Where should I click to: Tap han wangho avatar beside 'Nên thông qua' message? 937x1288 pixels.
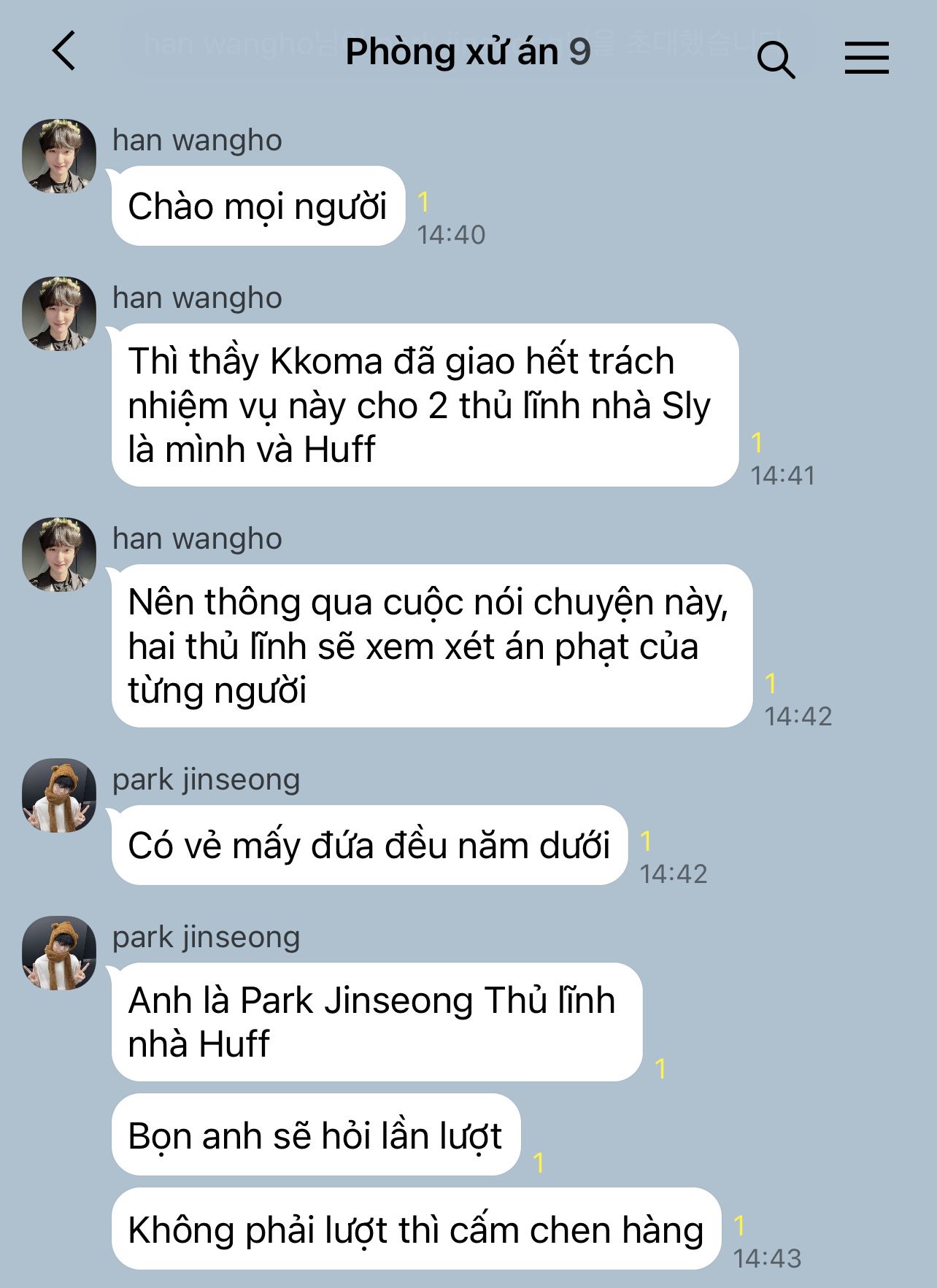(59, 555)
